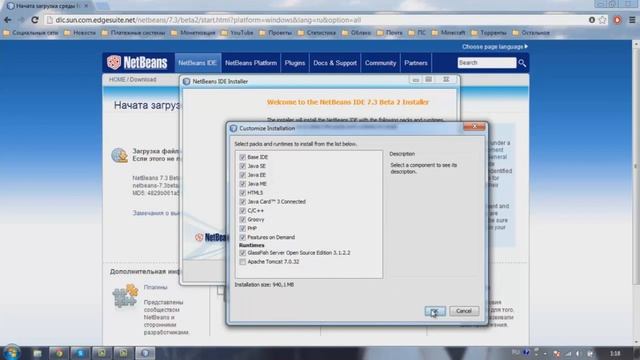Confirm selection with the OK button
The image size is (640, 360).
click(x=435, y=311)
